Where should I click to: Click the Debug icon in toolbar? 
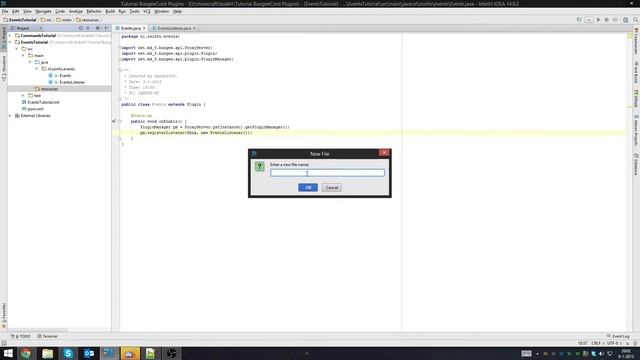pyautogui.click(x=607, y=20)
